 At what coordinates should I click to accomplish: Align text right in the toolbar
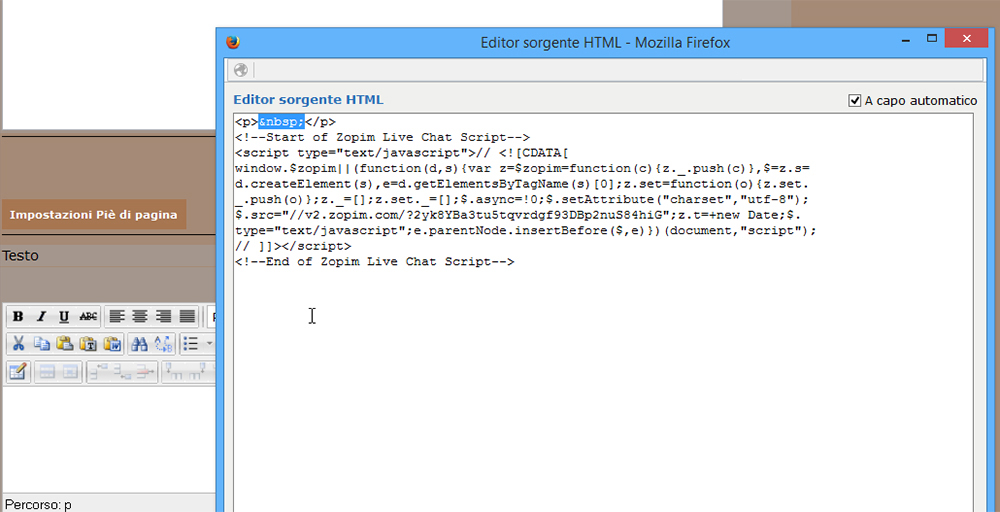click(x=163, y=316)
